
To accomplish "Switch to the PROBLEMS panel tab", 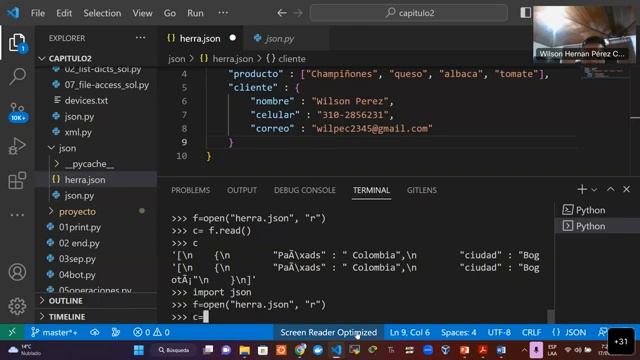I will [x=191, y=190].
